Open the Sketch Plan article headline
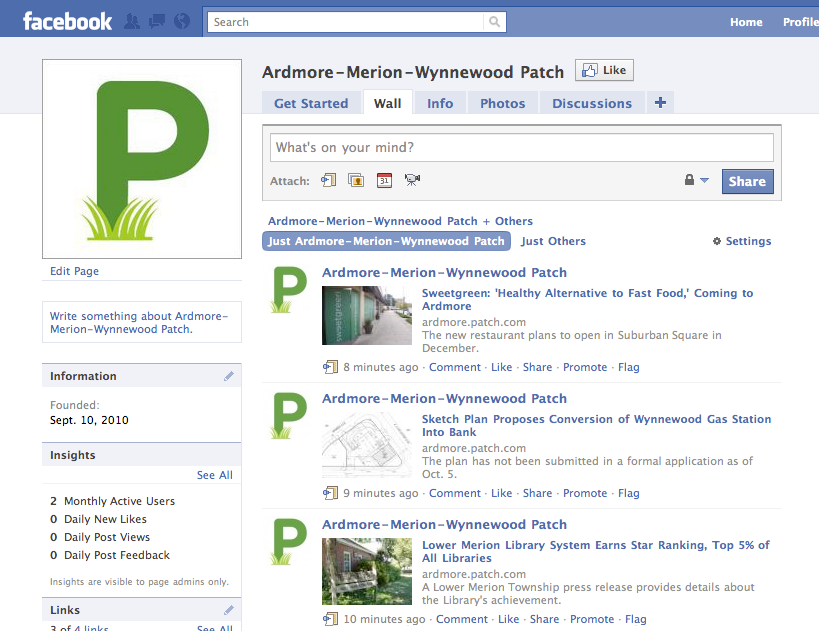 (596, 425)
